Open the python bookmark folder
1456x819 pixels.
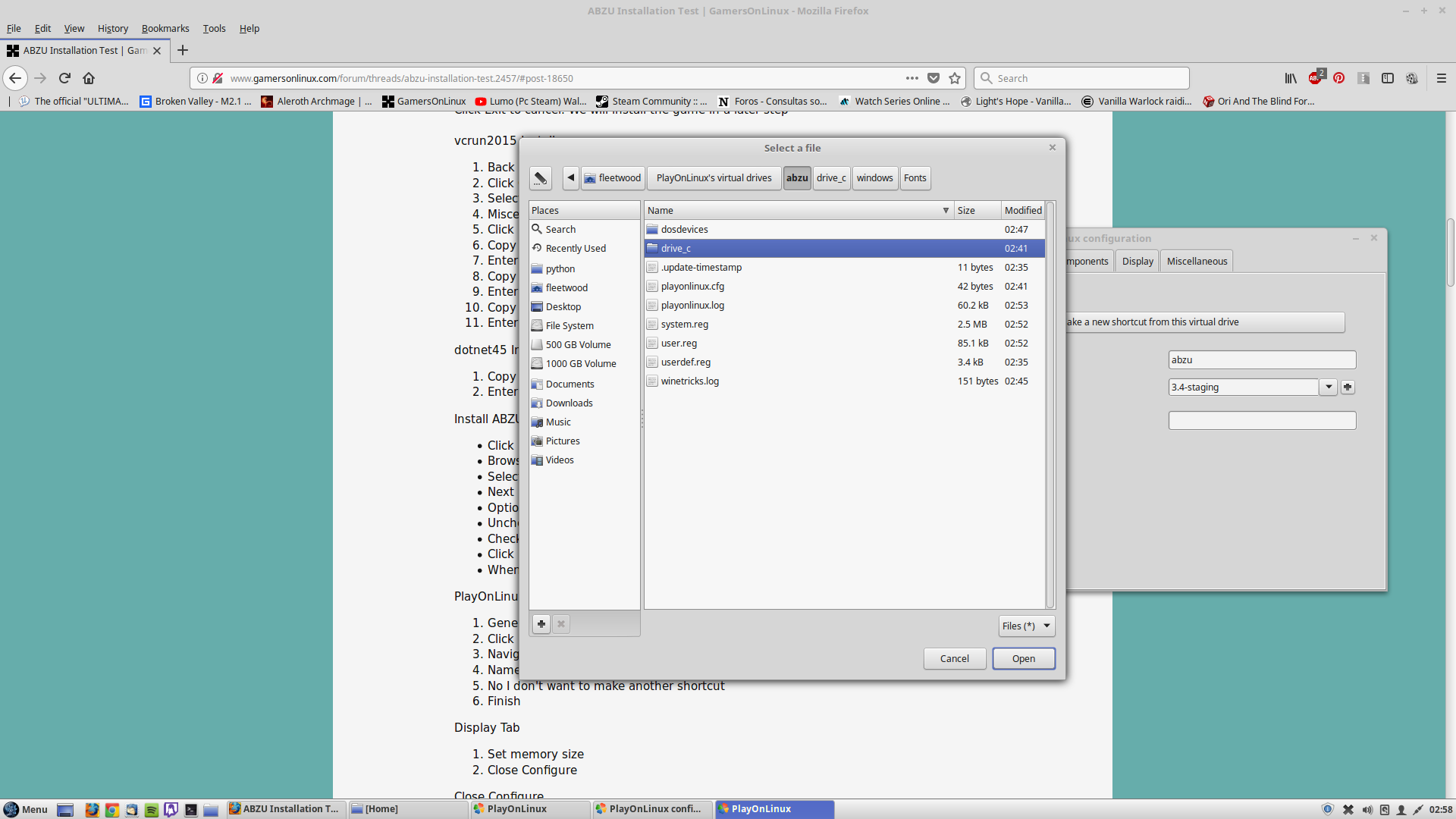584,268
